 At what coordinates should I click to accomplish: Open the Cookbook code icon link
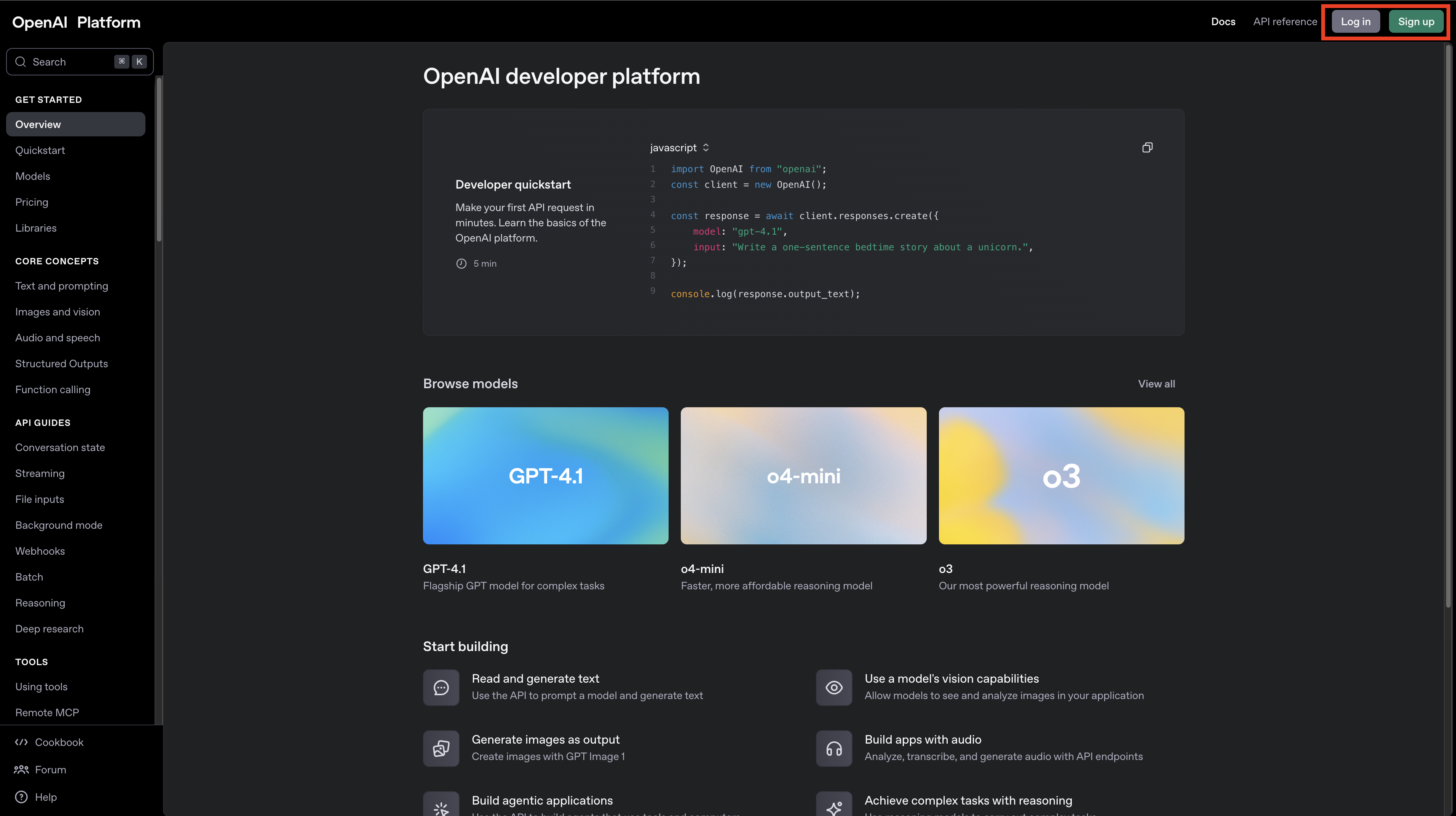coord(21,742)
